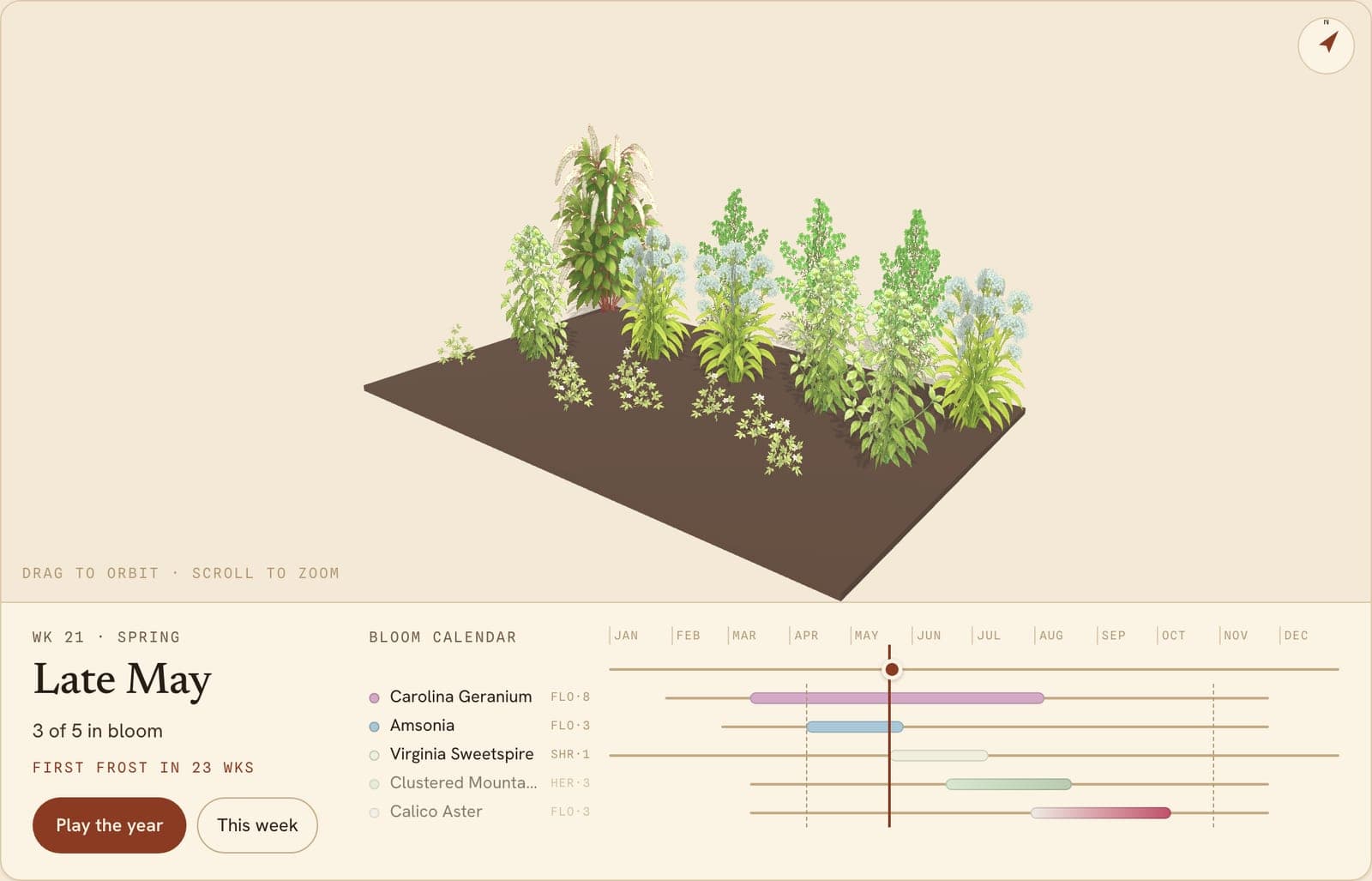Viewport: 1372px width, 881px height.
Task: Jump to This week
Action: (257, 825)
